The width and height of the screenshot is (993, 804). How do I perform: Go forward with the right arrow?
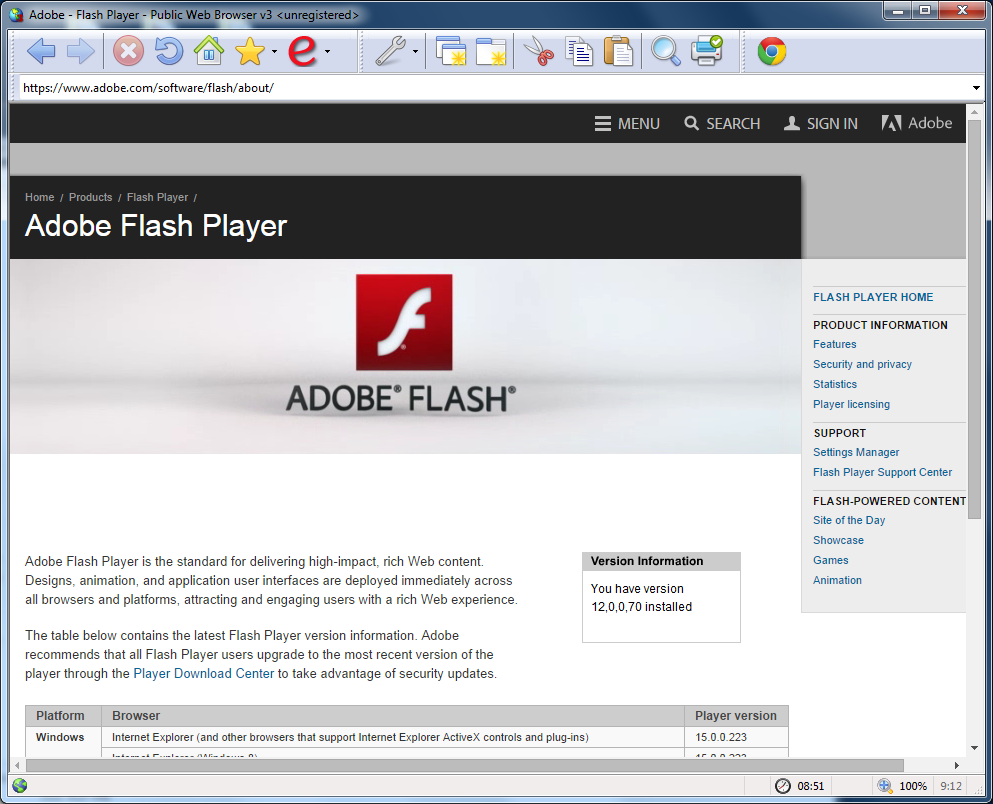80,51
